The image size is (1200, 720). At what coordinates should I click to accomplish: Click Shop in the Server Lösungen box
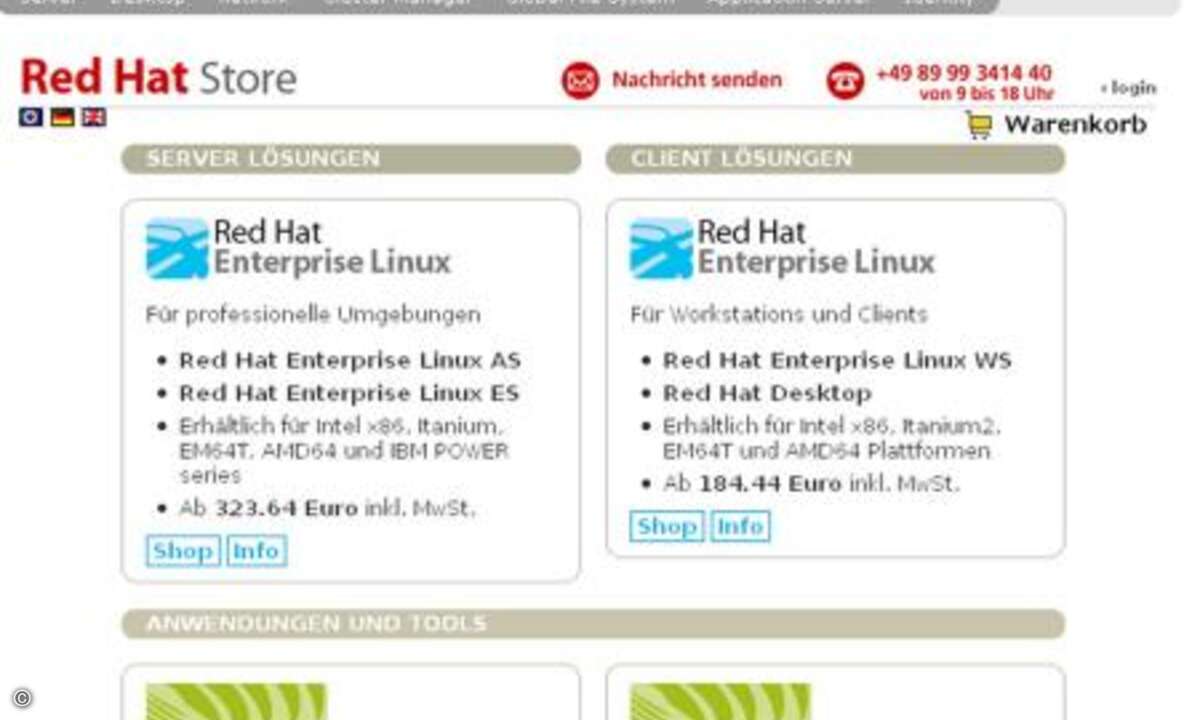(x=183, y=551)
